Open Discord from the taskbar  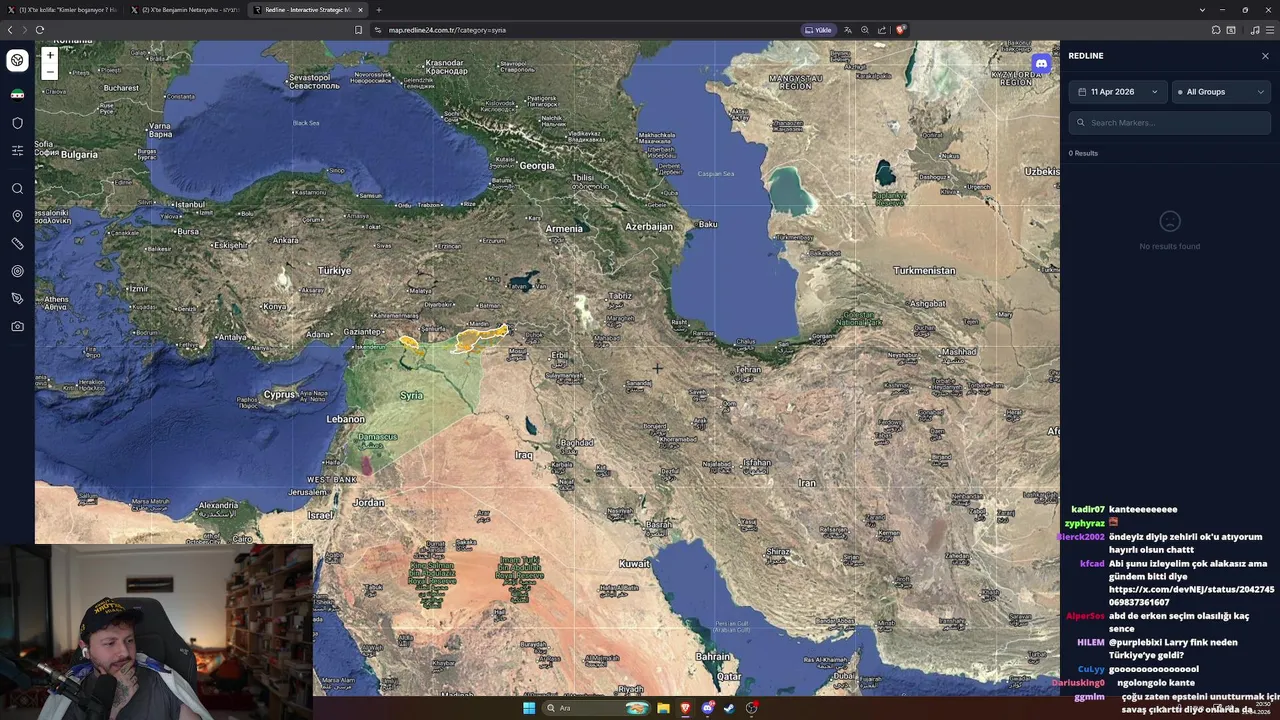tap(708, 708)
